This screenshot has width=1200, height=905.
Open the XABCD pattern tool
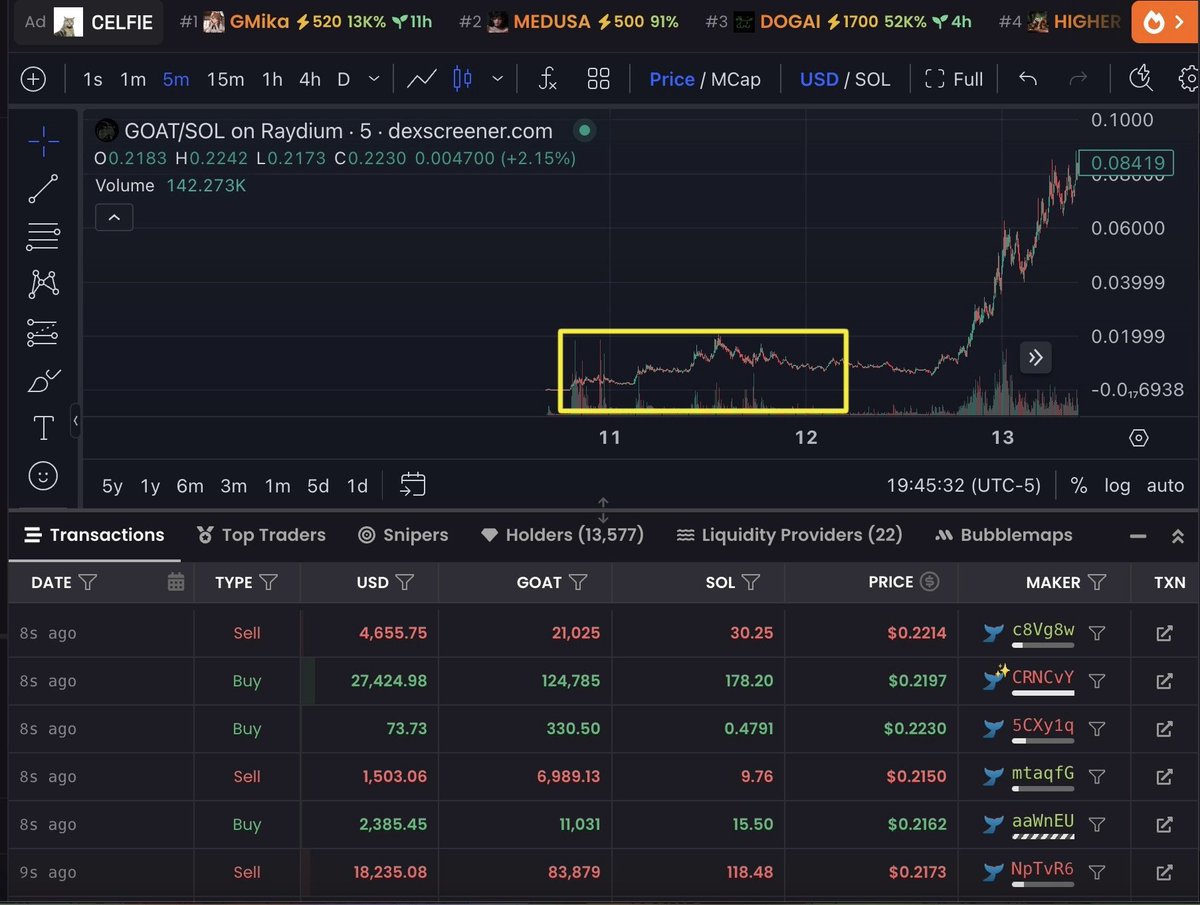tap(43, 284)
